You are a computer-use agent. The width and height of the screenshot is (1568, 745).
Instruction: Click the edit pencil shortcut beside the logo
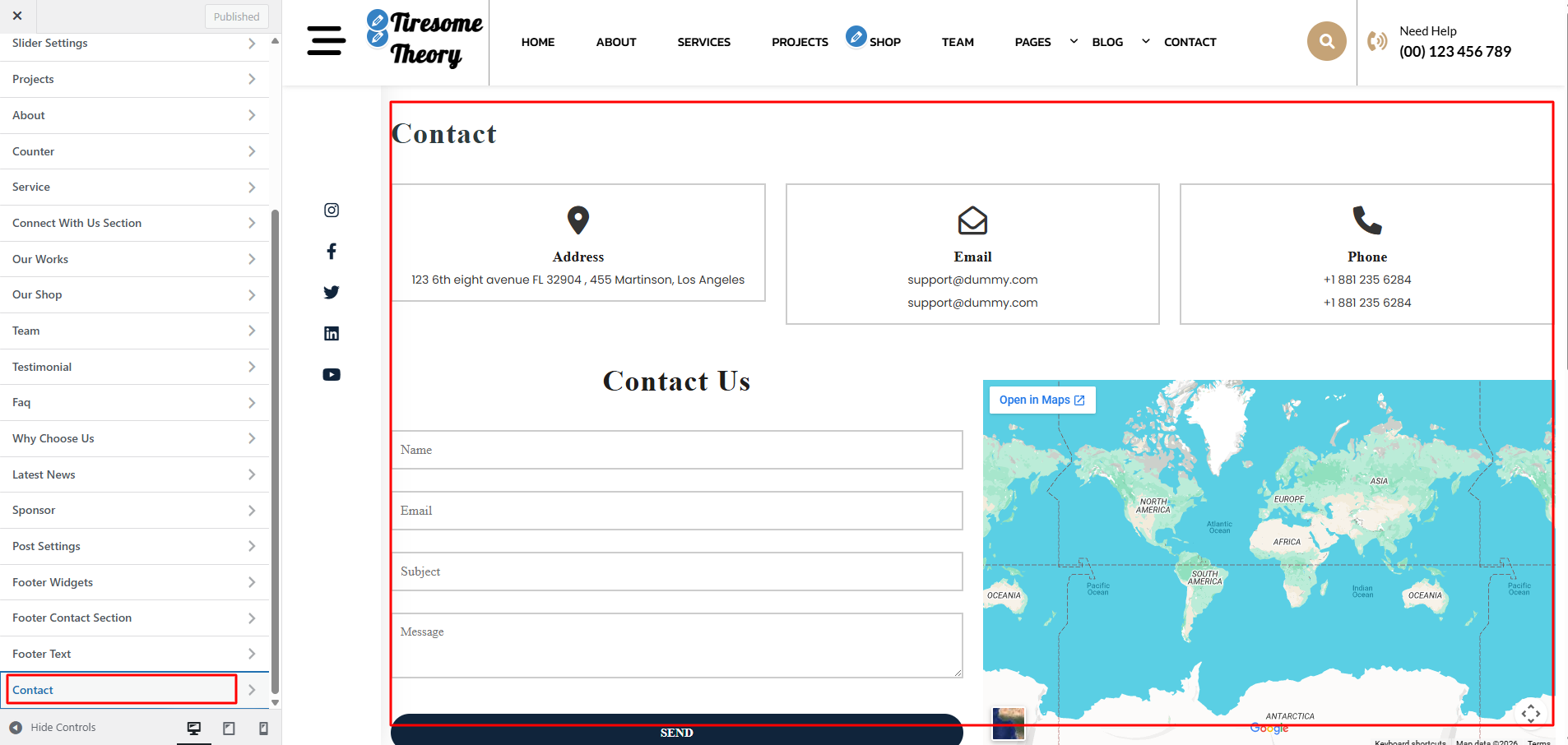(378, 20)
